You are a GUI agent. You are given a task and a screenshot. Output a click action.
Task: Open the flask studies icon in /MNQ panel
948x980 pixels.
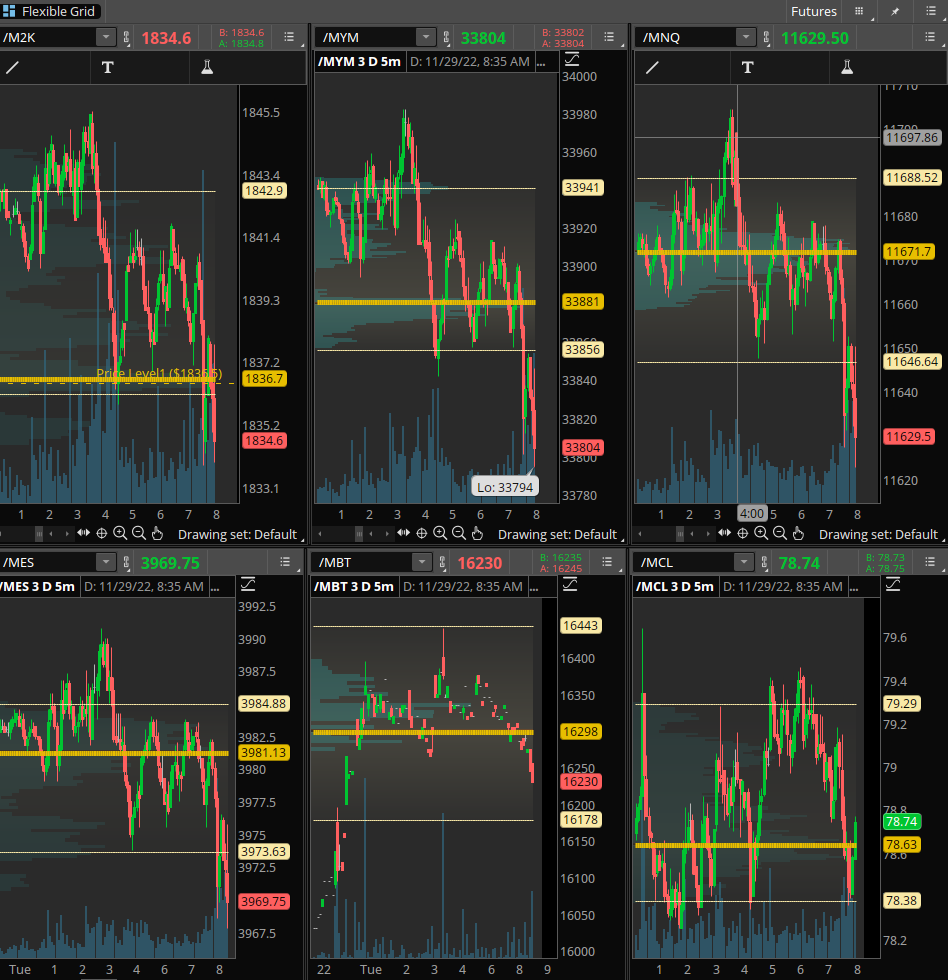[x=847, y=68]
